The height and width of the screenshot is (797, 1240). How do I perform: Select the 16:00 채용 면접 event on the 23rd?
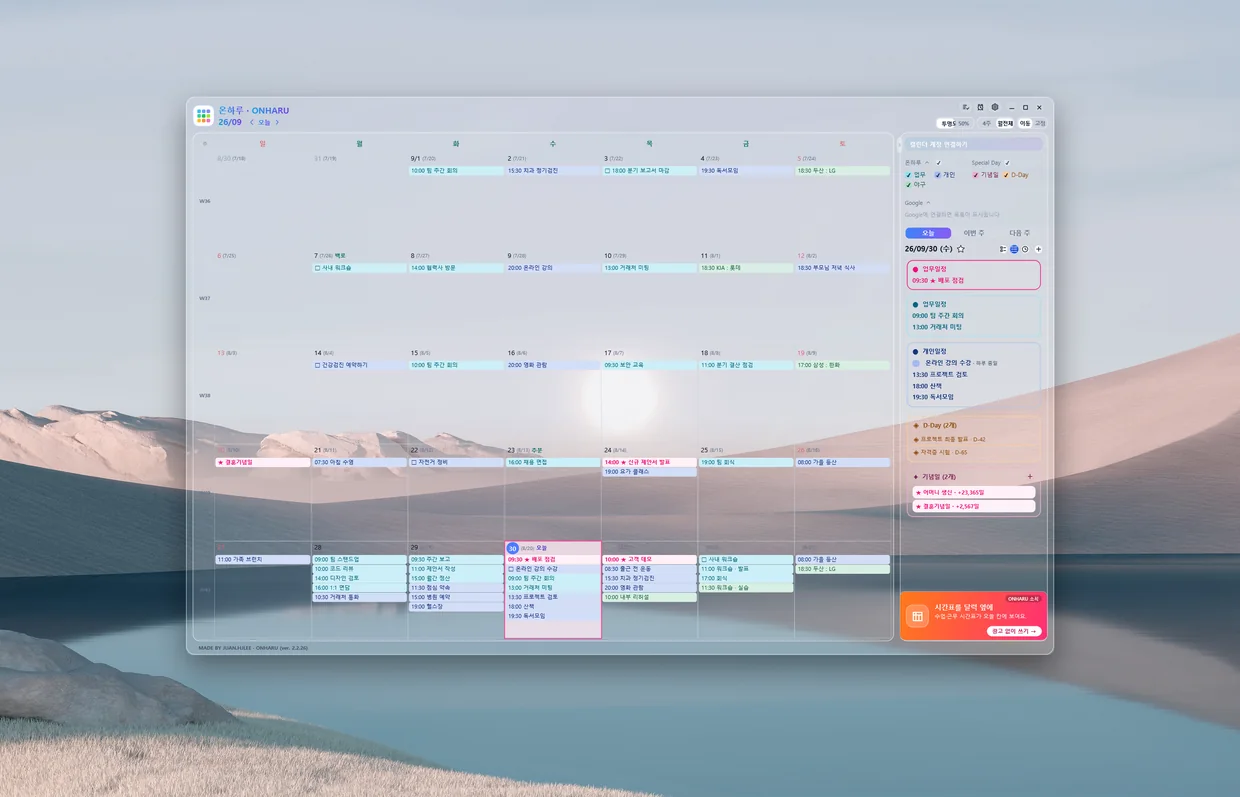click(x=552, y=463)
